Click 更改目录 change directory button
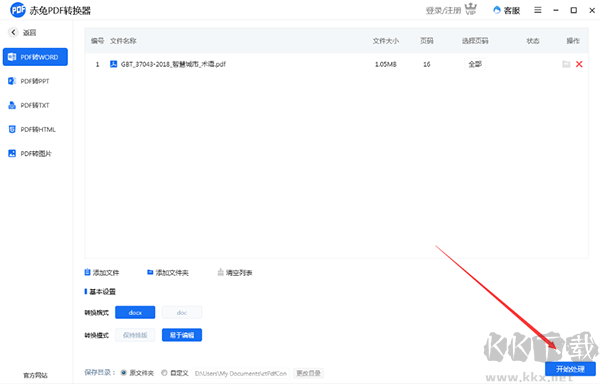Screen dimensions: 600x384 (308, 373)
